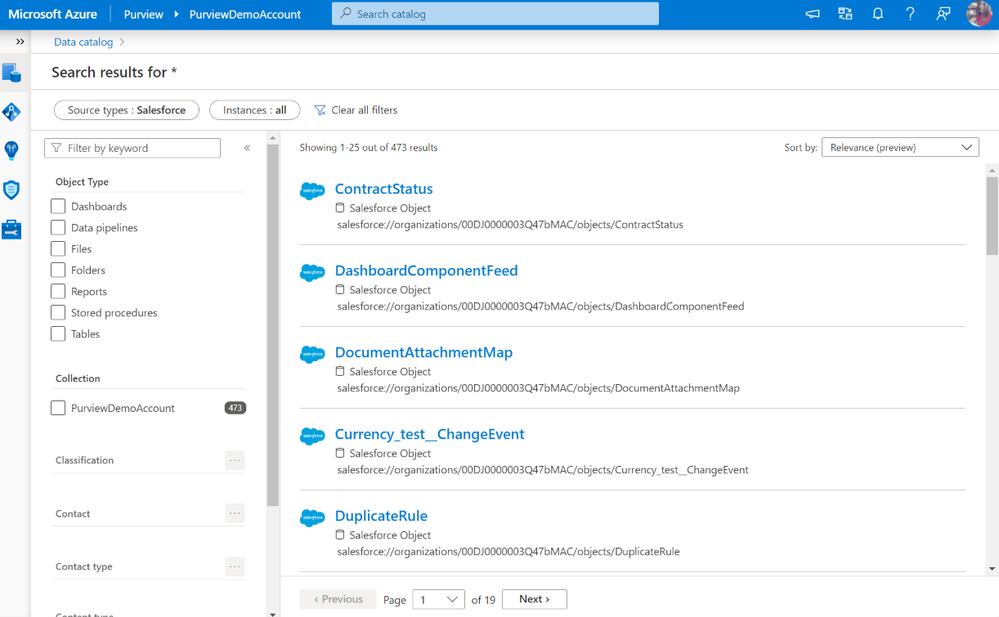The image size is (999, 617).
Task: Expand the Contact type filter ellipsis
Action: [x=235, y=567]
